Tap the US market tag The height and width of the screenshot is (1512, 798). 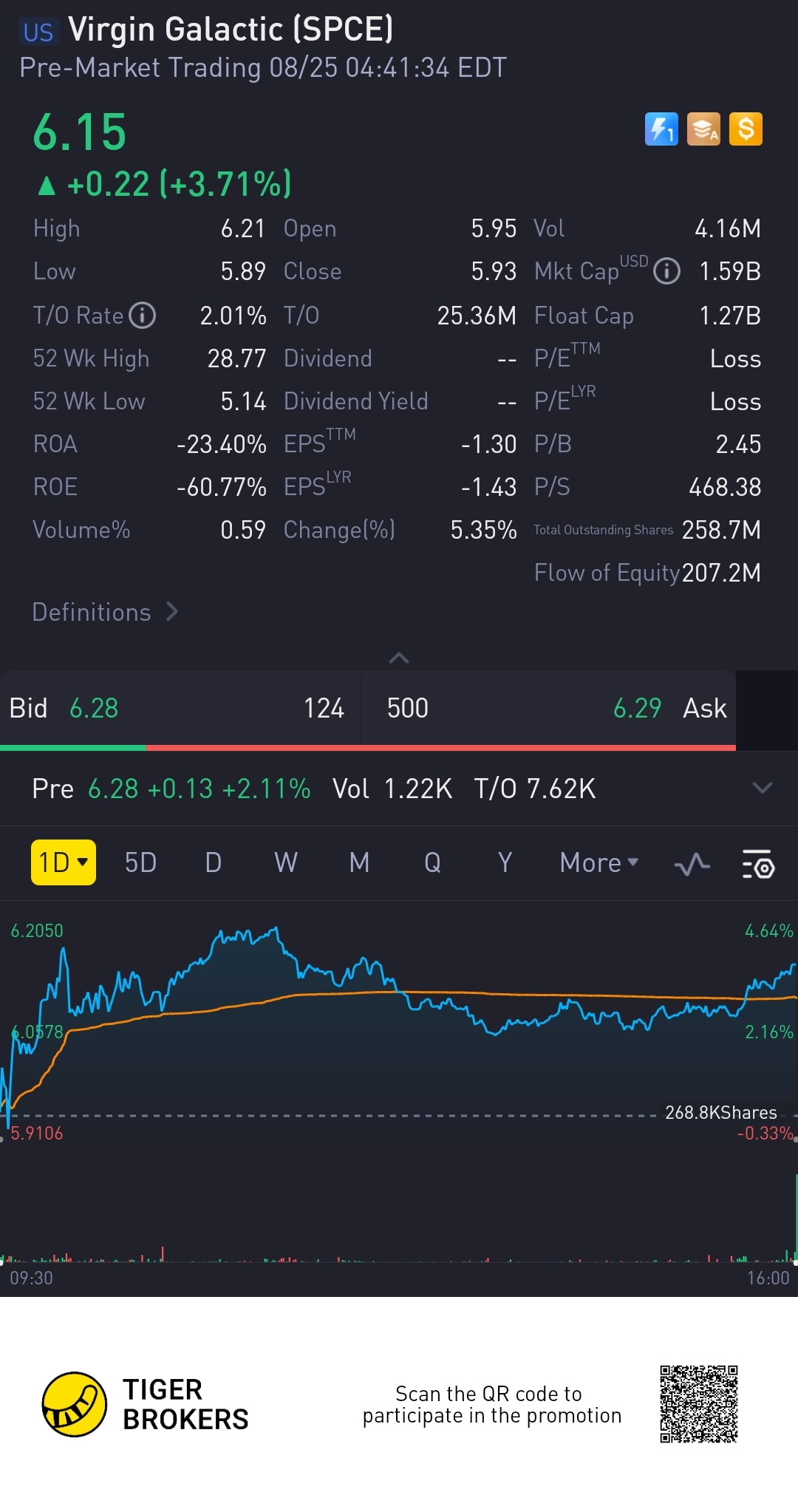tap(38, 33)
